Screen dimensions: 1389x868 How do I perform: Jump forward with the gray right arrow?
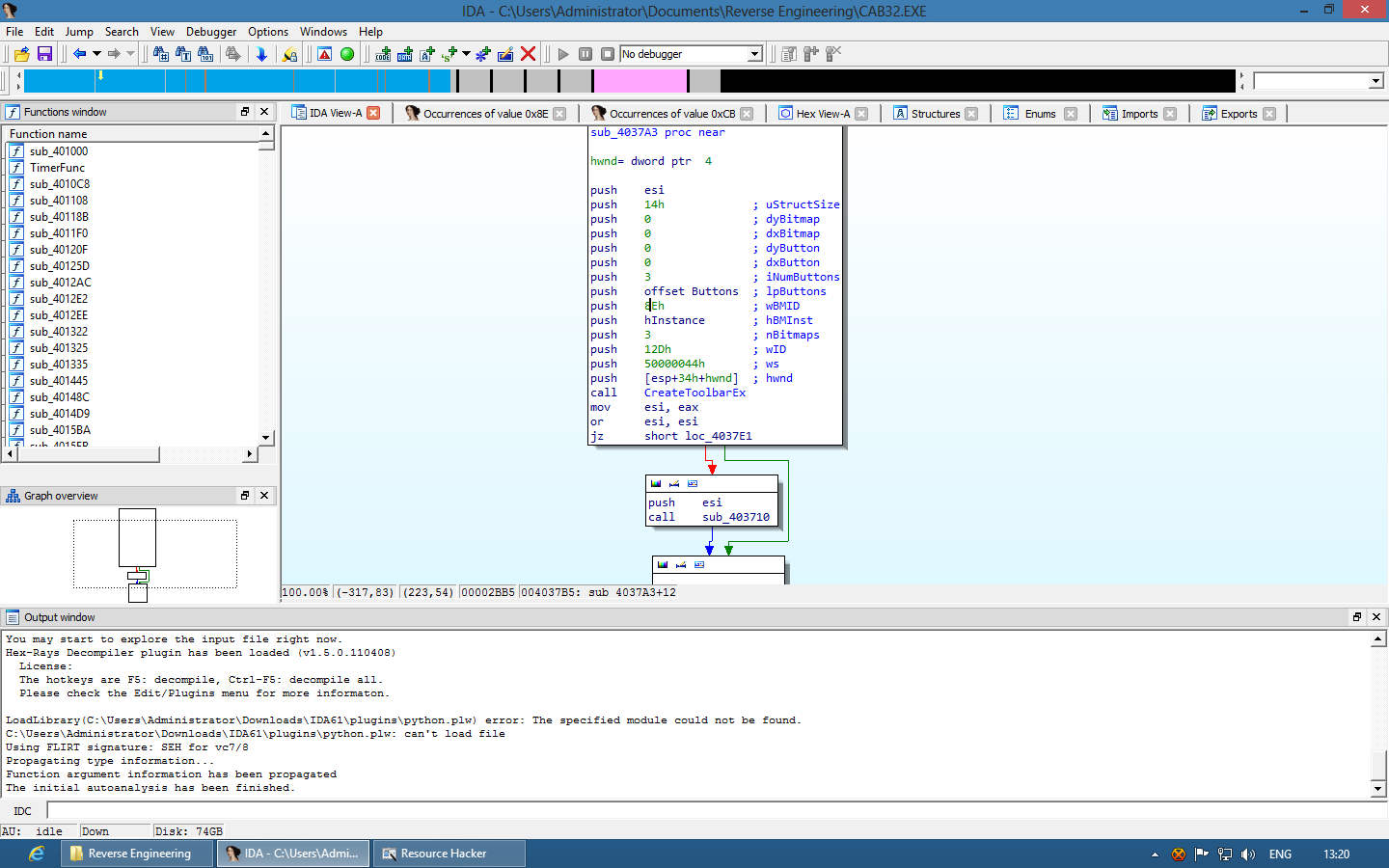click(x=114, y=54)
